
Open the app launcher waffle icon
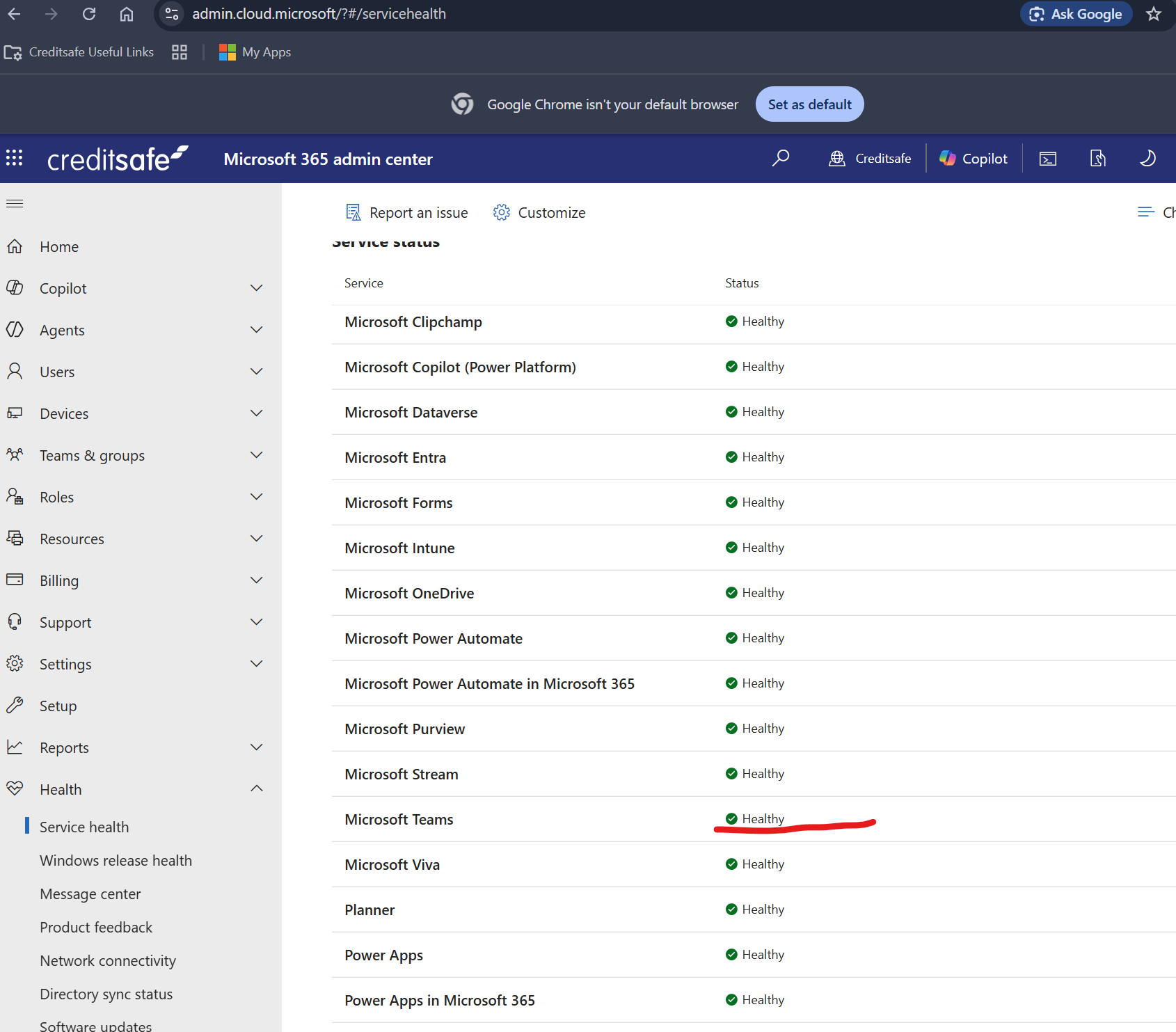tap(15, 158)
